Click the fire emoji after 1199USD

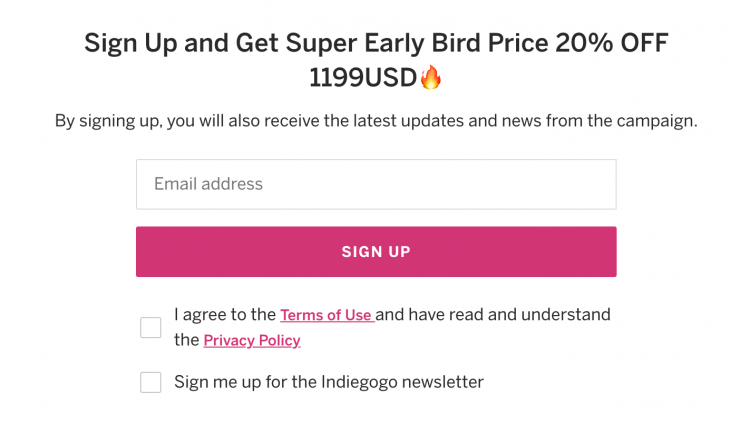431,77
